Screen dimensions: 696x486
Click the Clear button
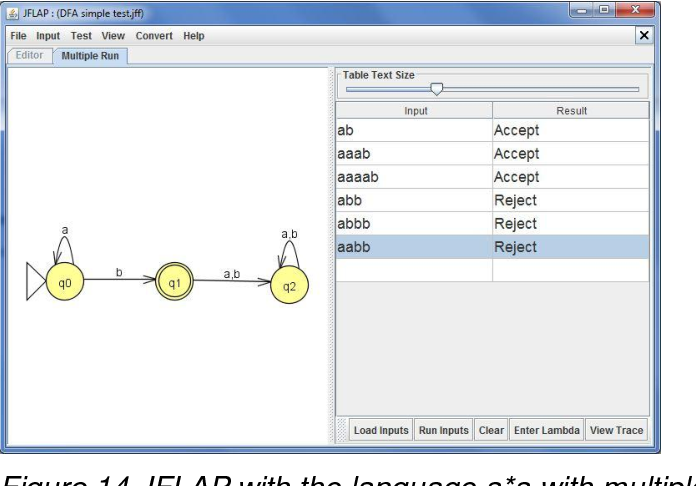click(x=489, y=430)
